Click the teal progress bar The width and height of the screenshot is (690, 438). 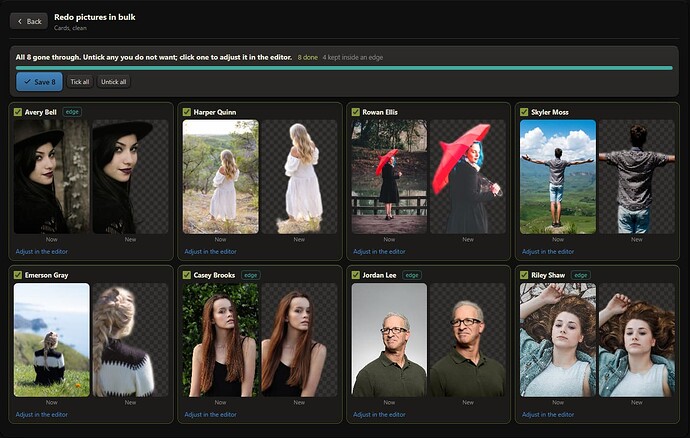(344, 68)
